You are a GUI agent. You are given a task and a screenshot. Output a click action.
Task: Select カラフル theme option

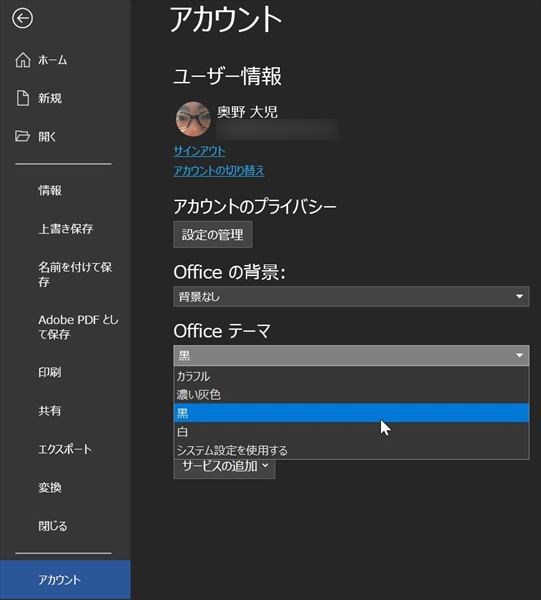pyautogui.click(x=351, y=376)
